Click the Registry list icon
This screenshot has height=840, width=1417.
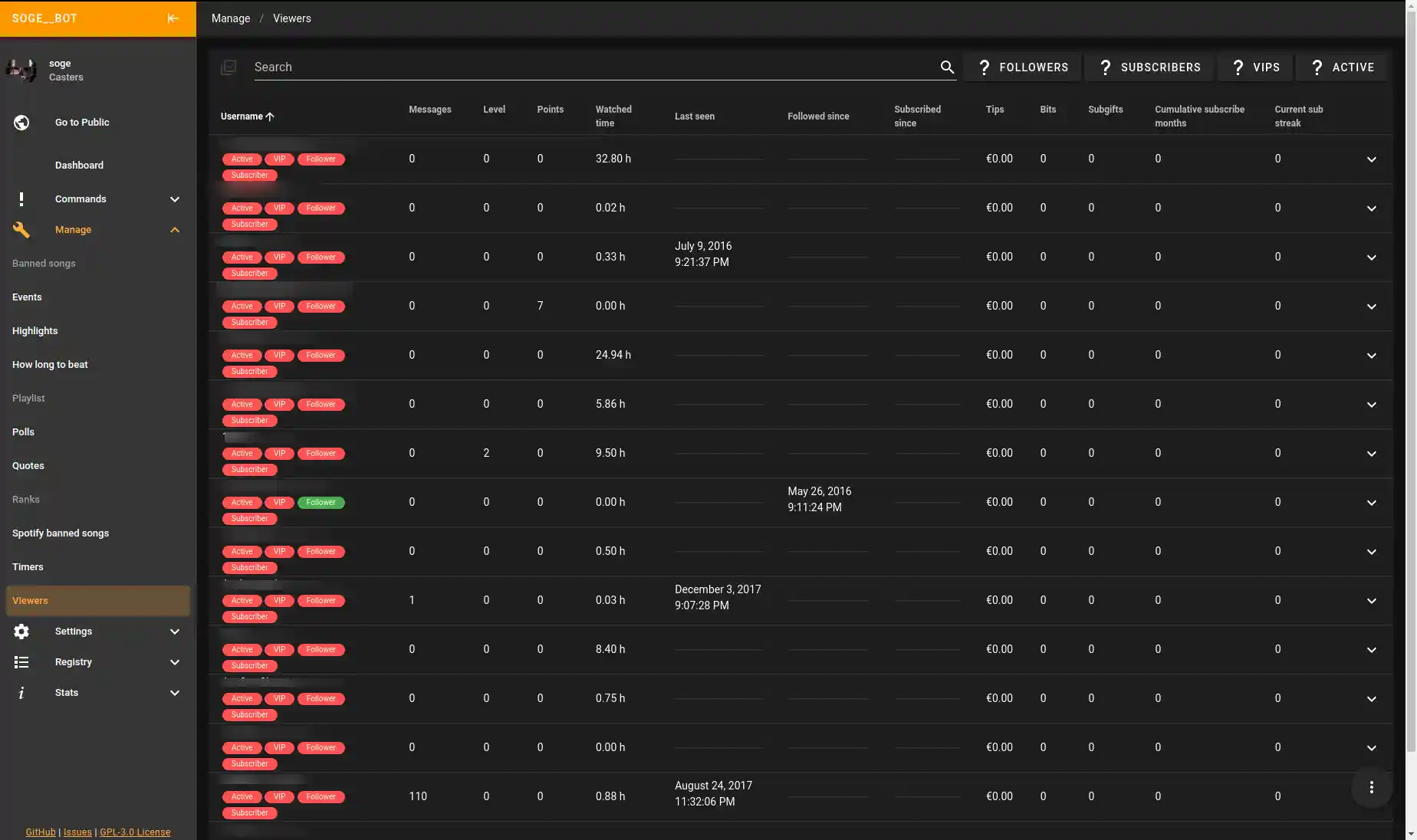point(21,662)
